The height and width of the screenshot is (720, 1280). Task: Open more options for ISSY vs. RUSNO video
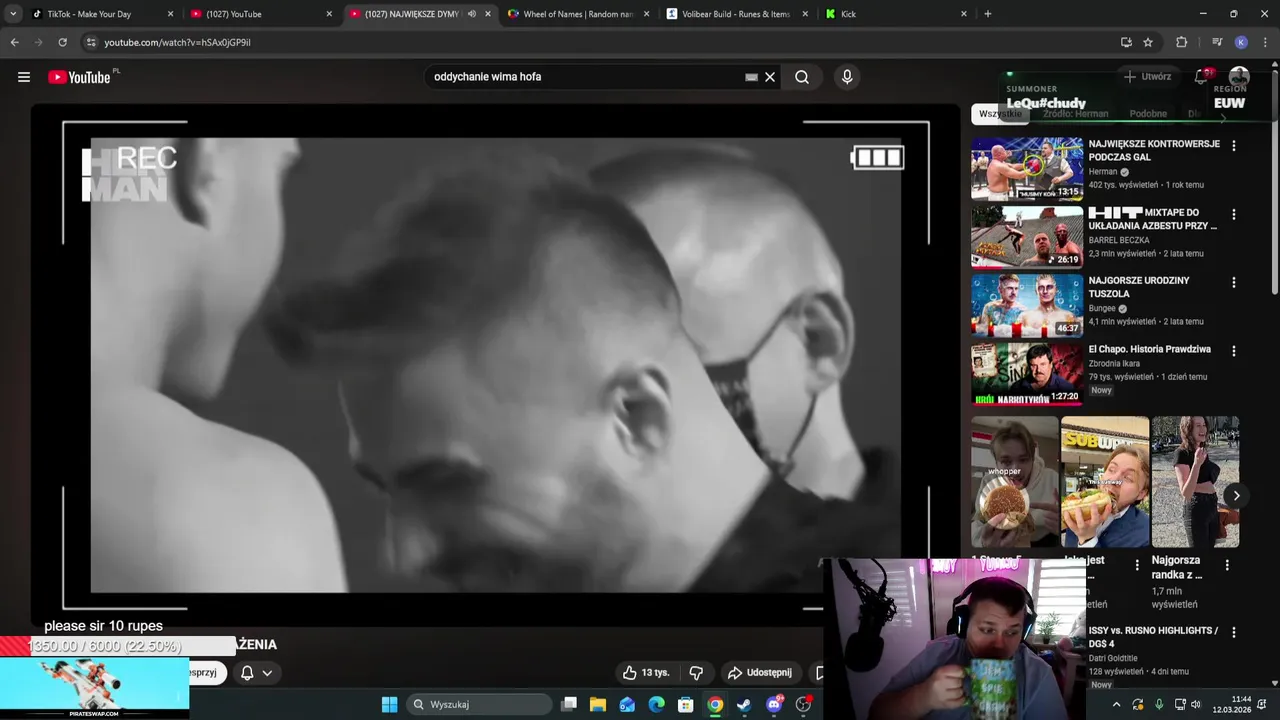(x=1233, y=633)
